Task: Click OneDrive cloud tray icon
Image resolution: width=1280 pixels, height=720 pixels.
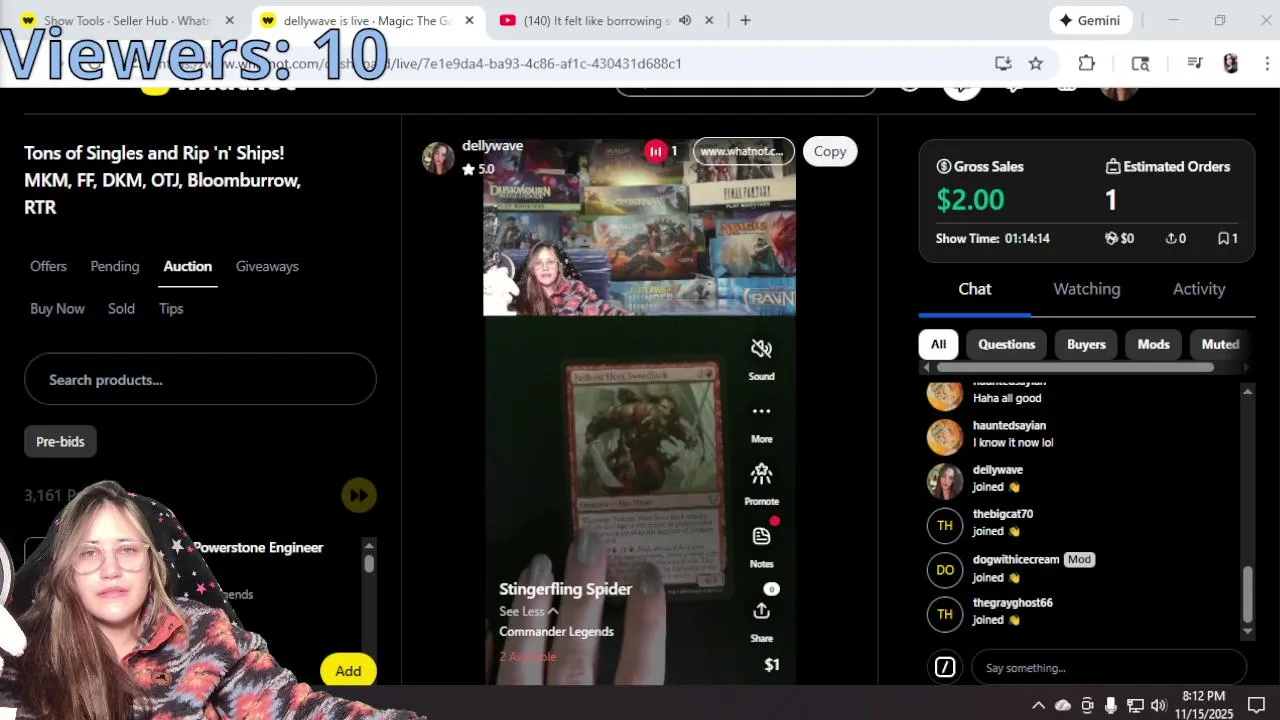Action: 1063,705
